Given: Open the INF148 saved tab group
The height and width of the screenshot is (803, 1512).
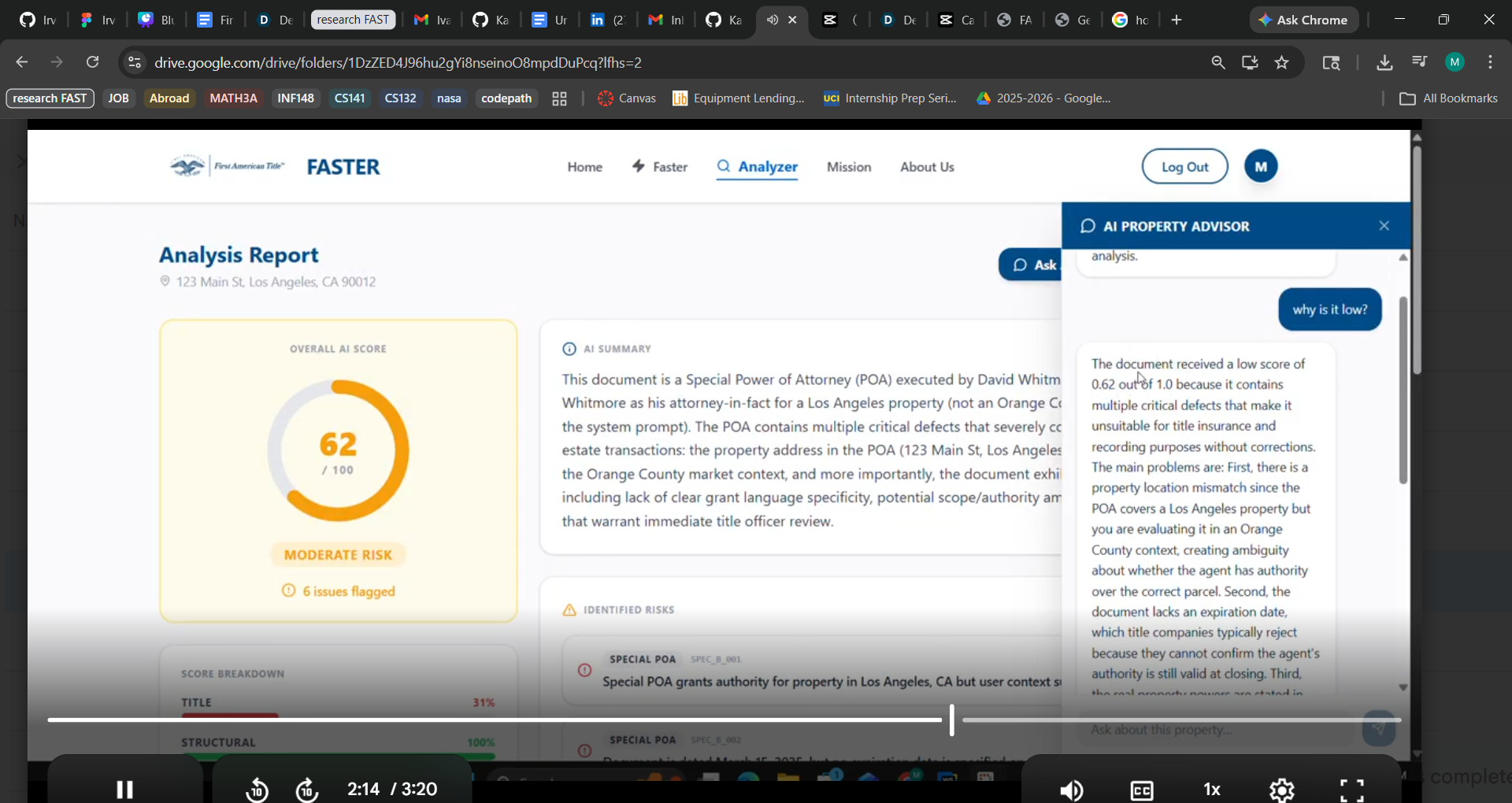Looking at the screenshot, I should point(296,98).
